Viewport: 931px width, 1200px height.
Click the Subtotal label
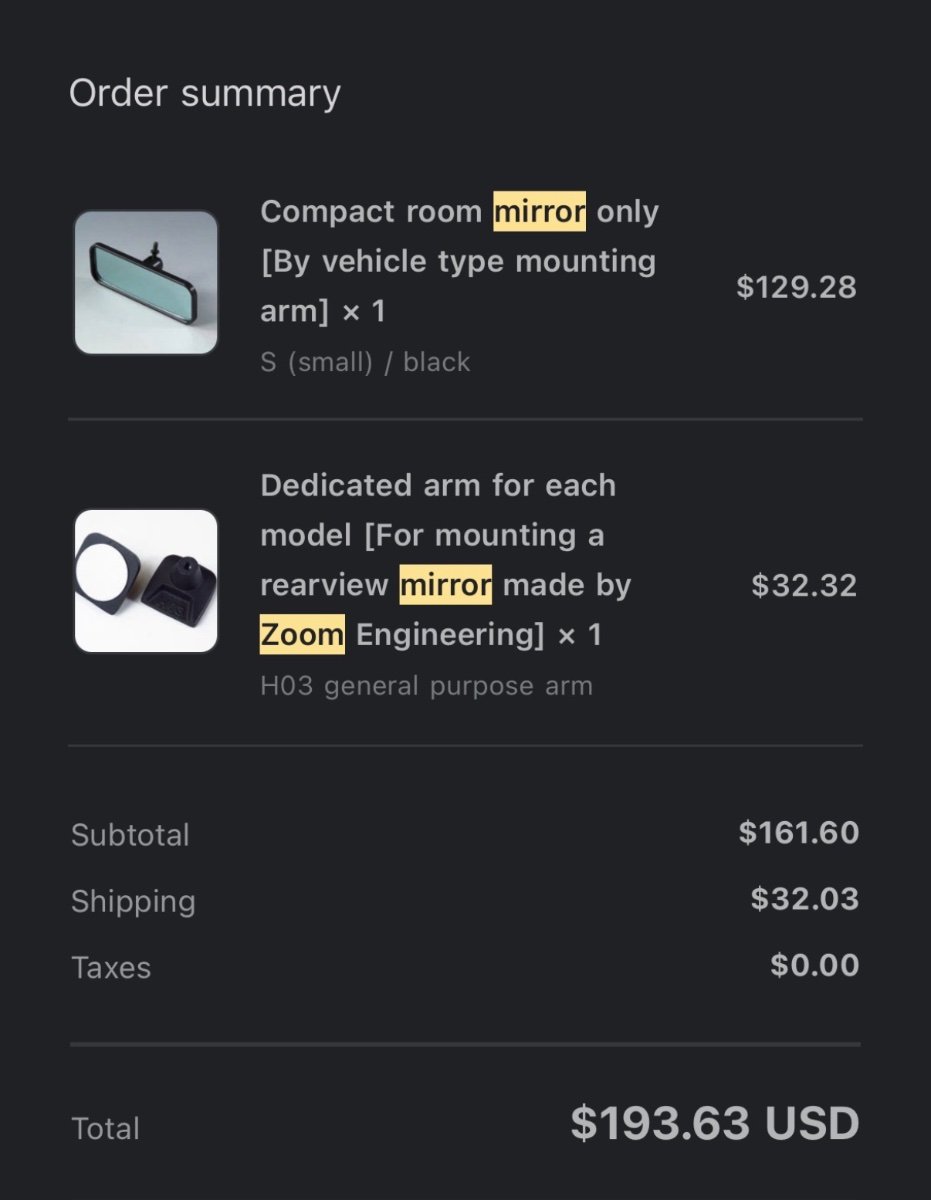pyautogui.click(x=130, y=835)
